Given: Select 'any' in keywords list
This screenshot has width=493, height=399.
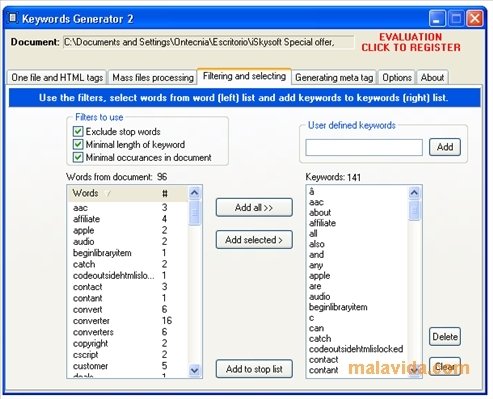Looking at the screenshot, I should tap(316, 265).
